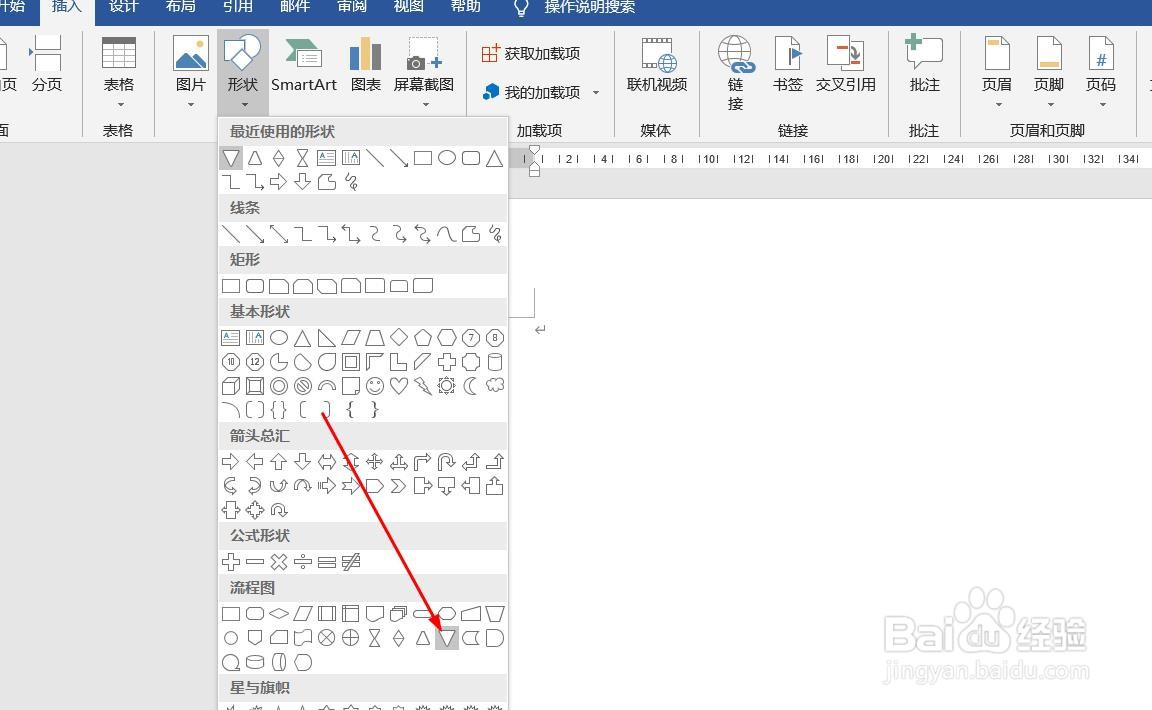1152x710 pixels.
Task: Expand My Add-ins (我的加载项) arrow
Action: pos(596,93)
